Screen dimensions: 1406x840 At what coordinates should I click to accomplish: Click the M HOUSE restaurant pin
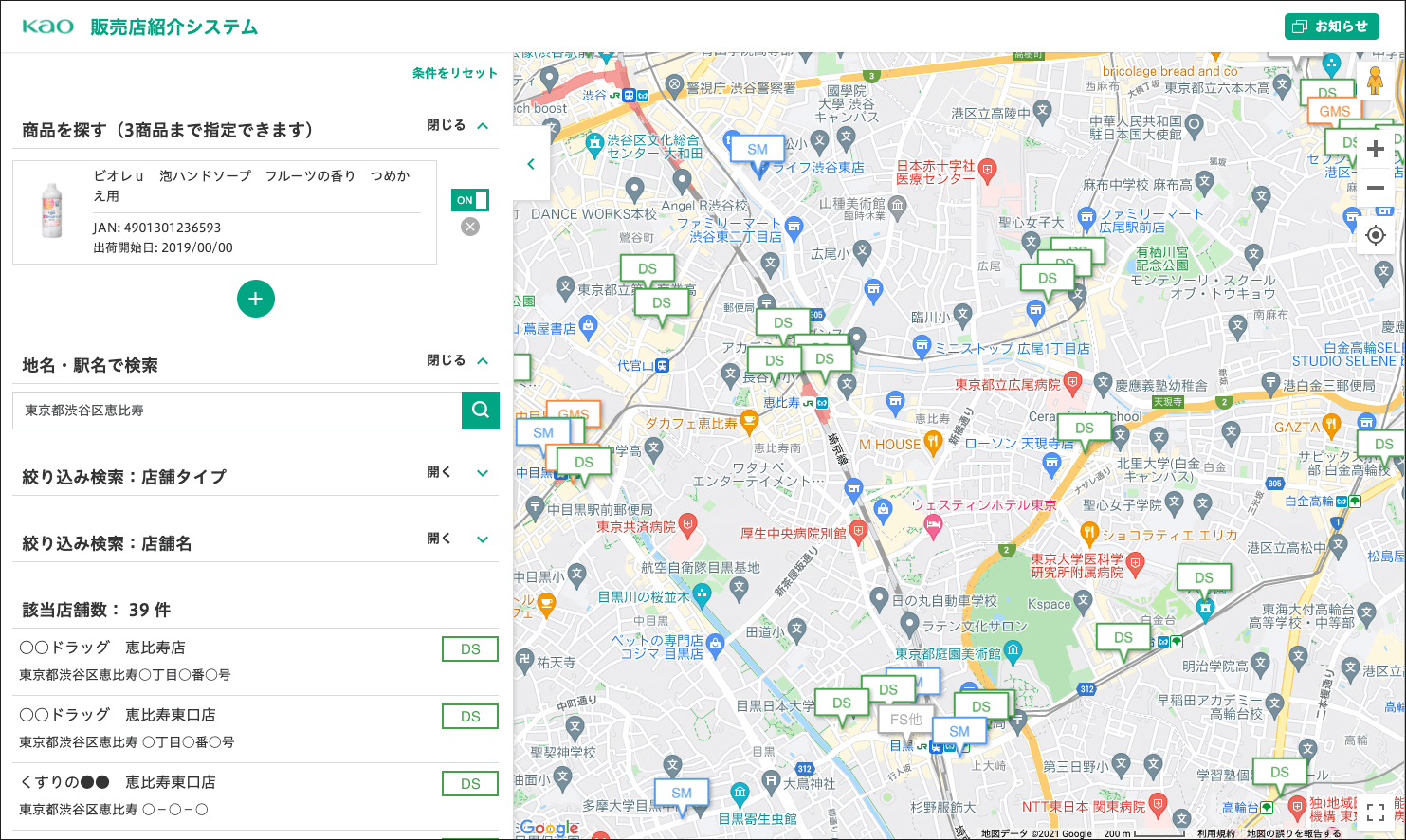(x=933, y=442)
